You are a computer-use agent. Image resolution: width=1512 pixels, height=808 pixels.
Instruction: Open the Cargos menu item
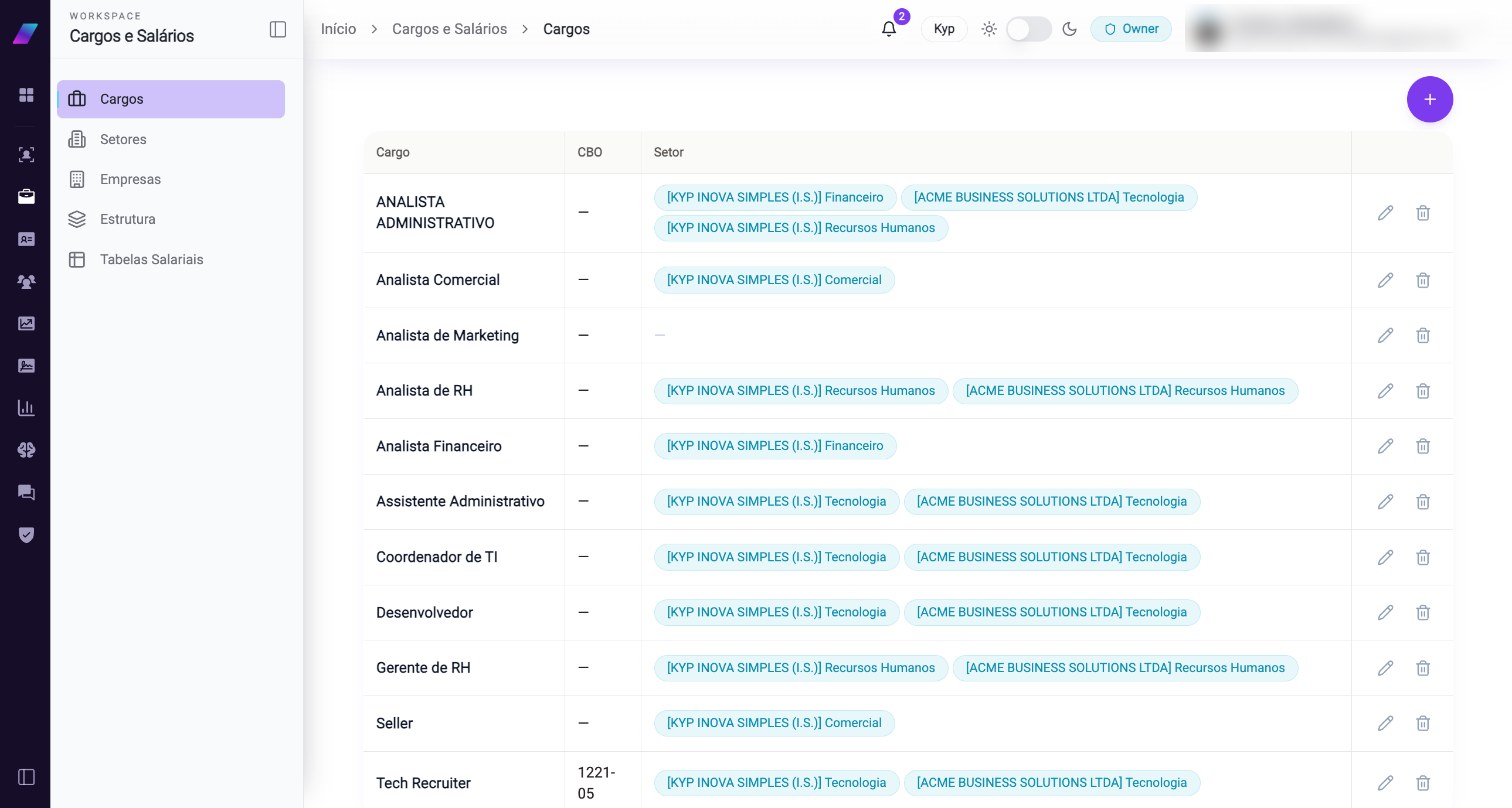tap(171, 99)
